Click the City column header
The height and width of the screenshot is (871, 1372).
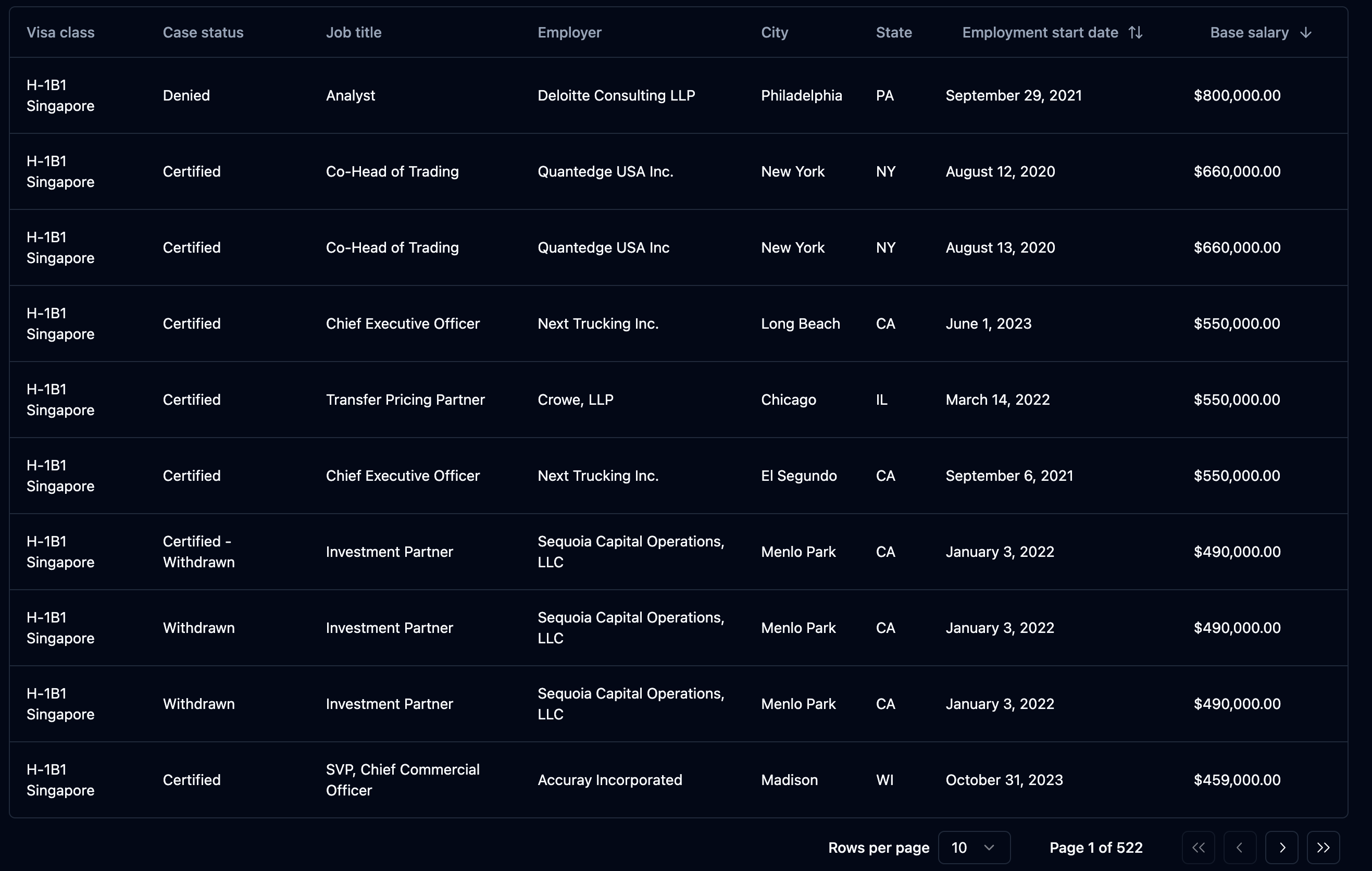[x=775, y=32]
